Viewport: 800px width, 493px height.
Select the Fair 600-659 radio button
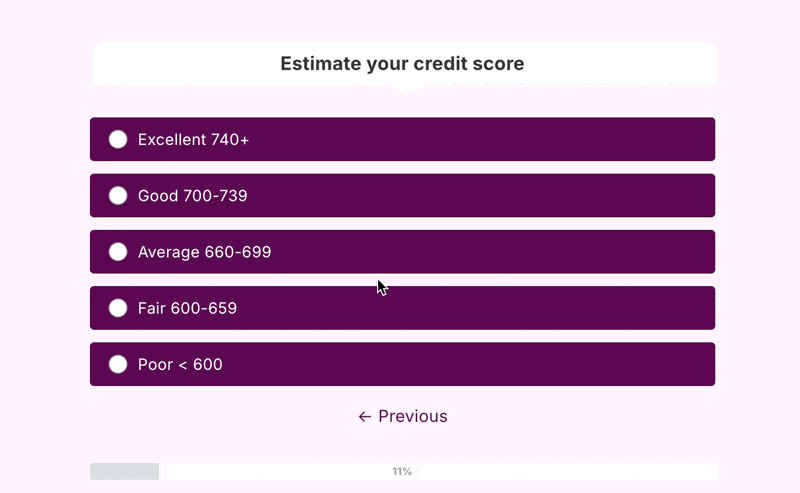118,308
